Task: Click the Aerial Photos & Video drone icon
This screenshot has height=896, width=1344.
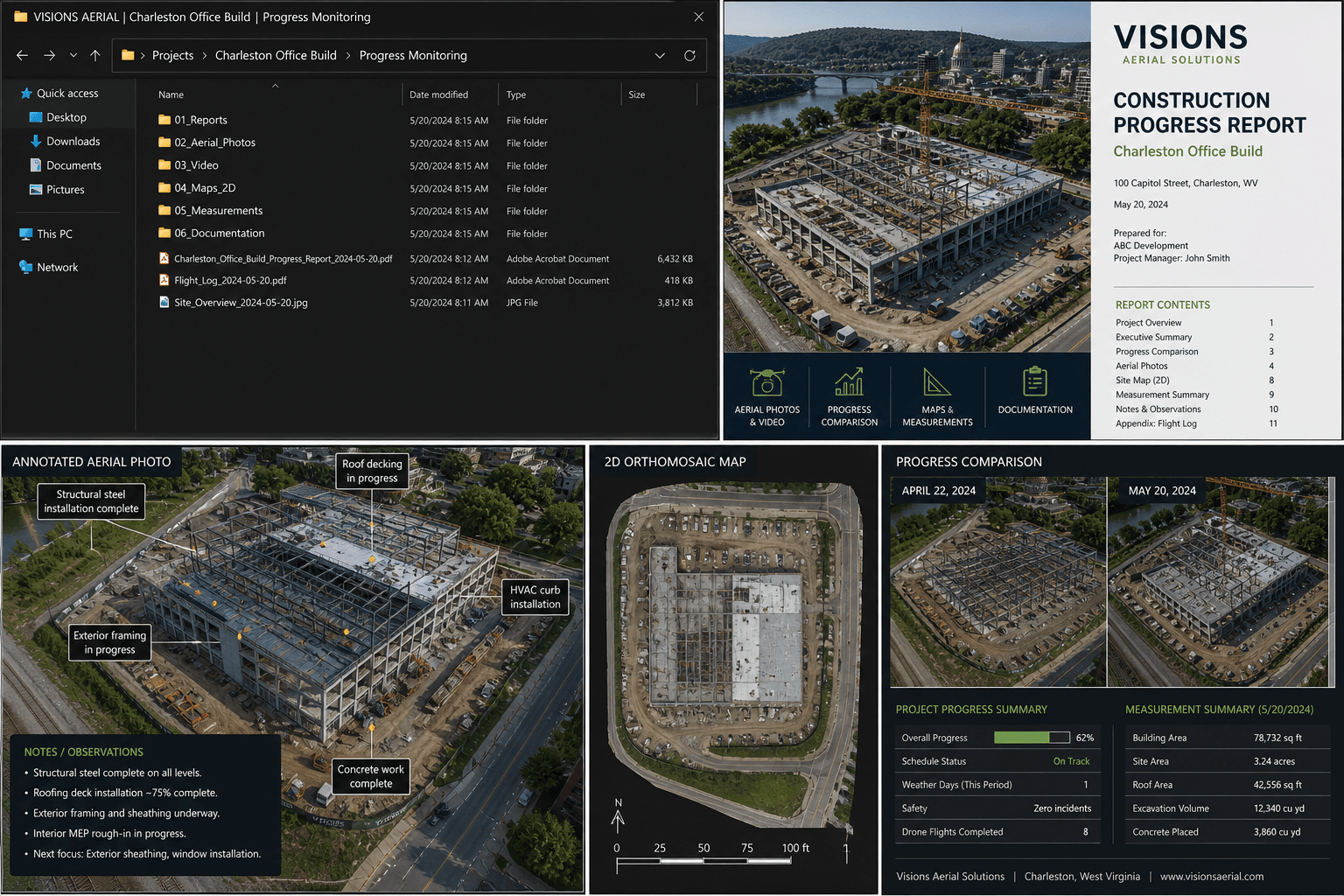Action: click(x=767, y=382)
